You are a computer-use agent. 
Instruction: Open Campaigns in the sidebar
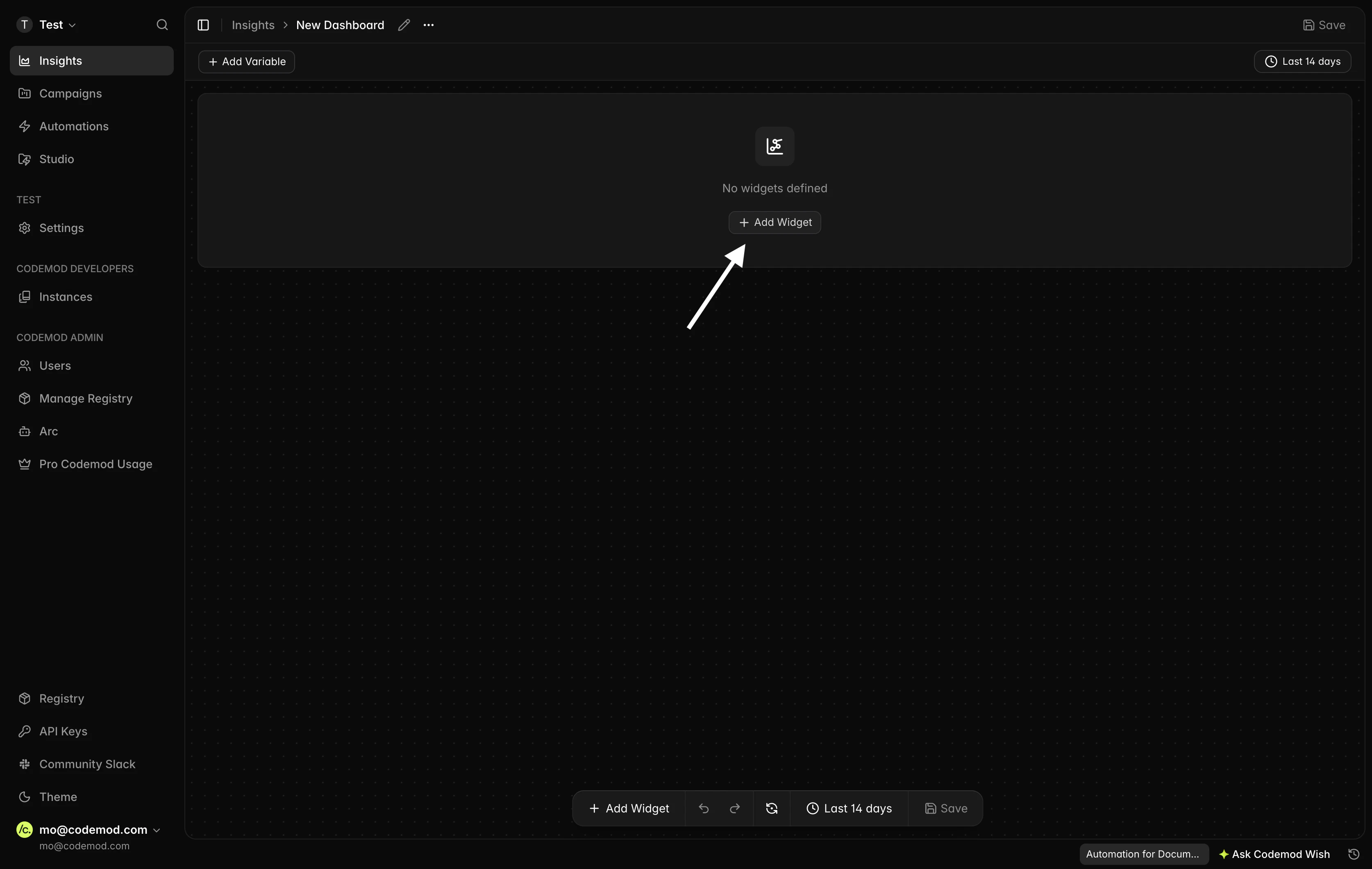pos(92,93)
